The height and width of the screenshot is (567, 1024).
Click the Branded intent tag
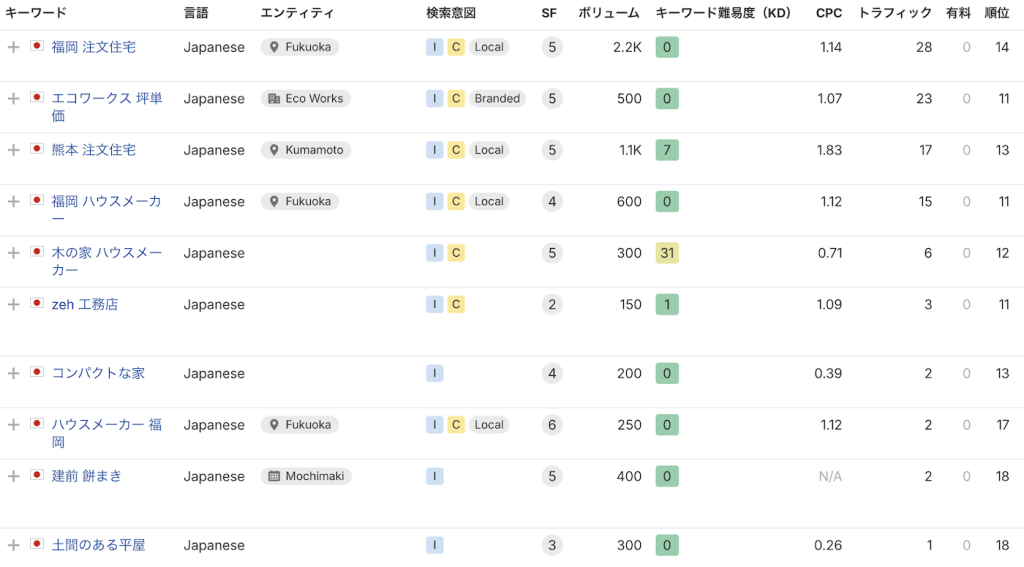point(497,98)
